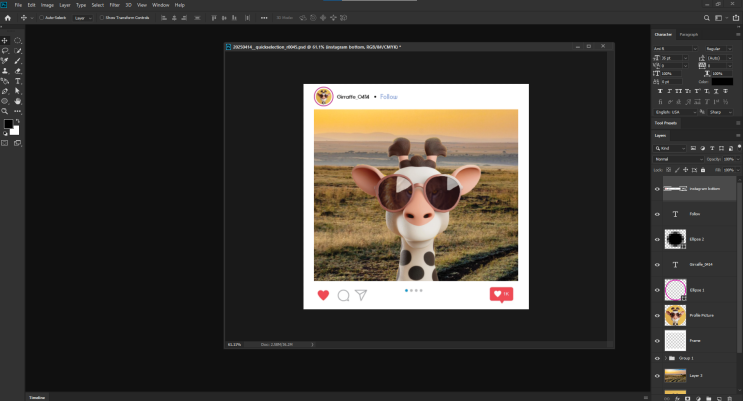The image size is (743, 401).
Task: Hide the Profile Picture layer
Action: pos(657,315)
